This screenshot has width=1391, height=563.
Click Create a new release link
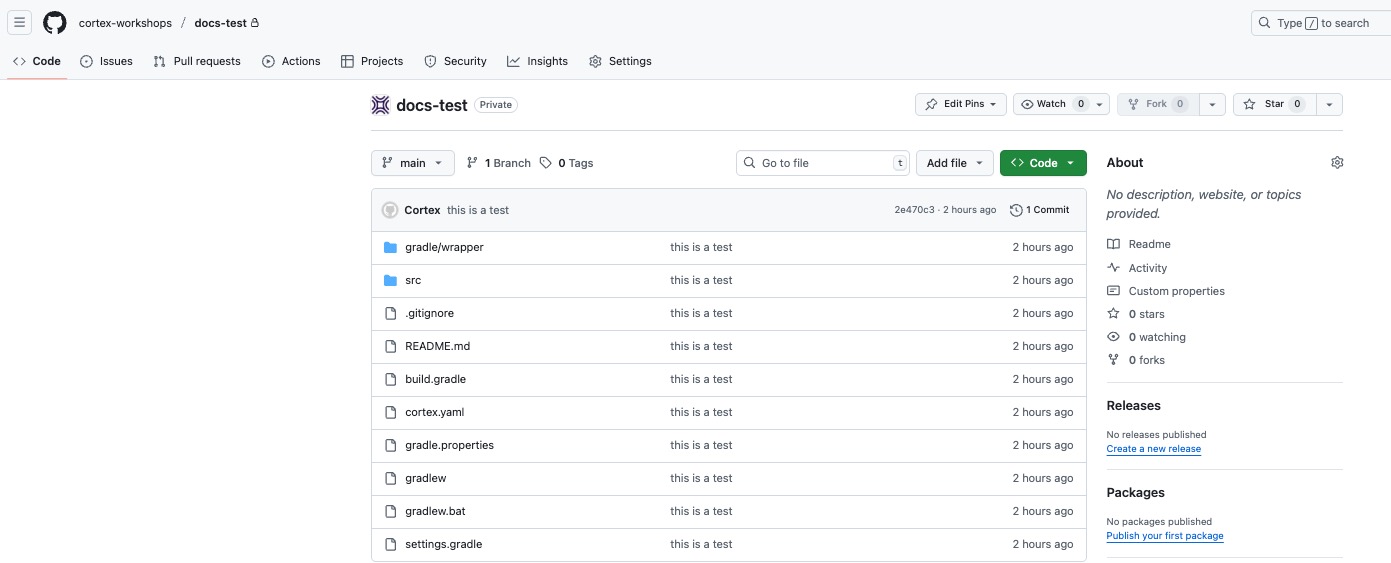[1153, 449]
